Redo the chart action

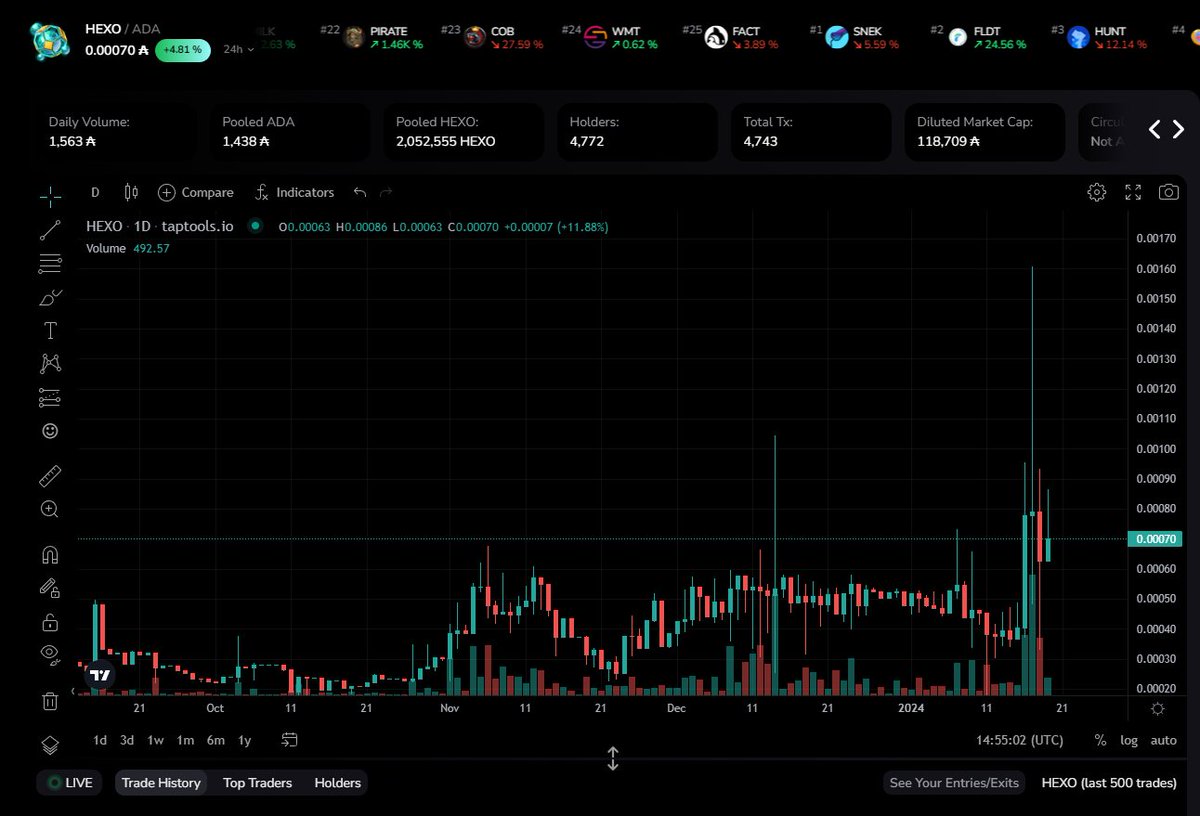(x=387, y=192)
